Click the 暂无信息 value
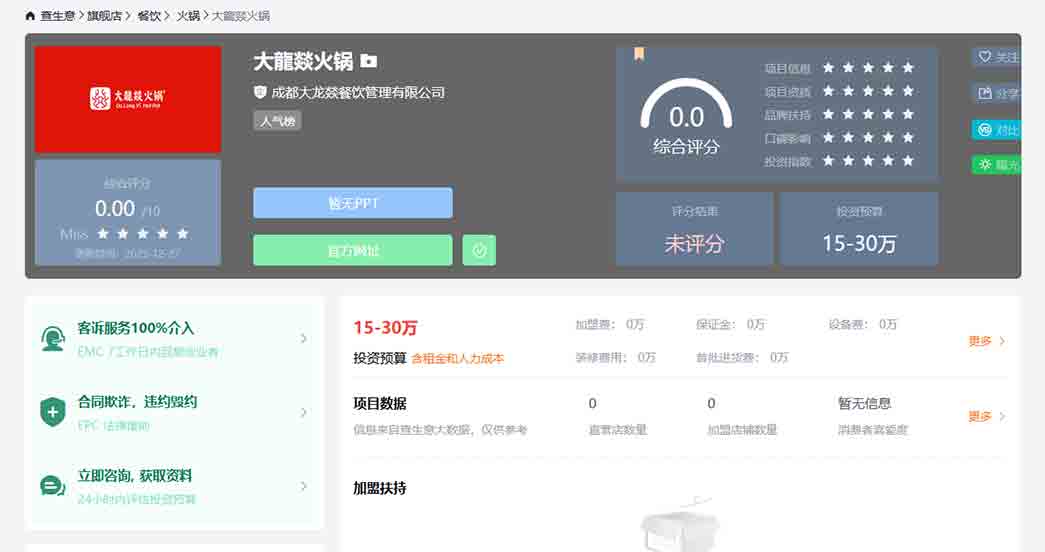This screenshot has width=1045, height=552. pyautogui.click(x=864, y=403)
